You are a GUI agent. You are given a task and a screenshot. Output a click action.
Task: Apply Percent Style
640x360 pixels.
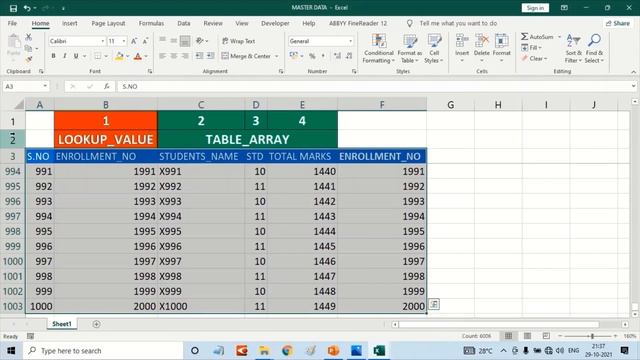point(312,56)
